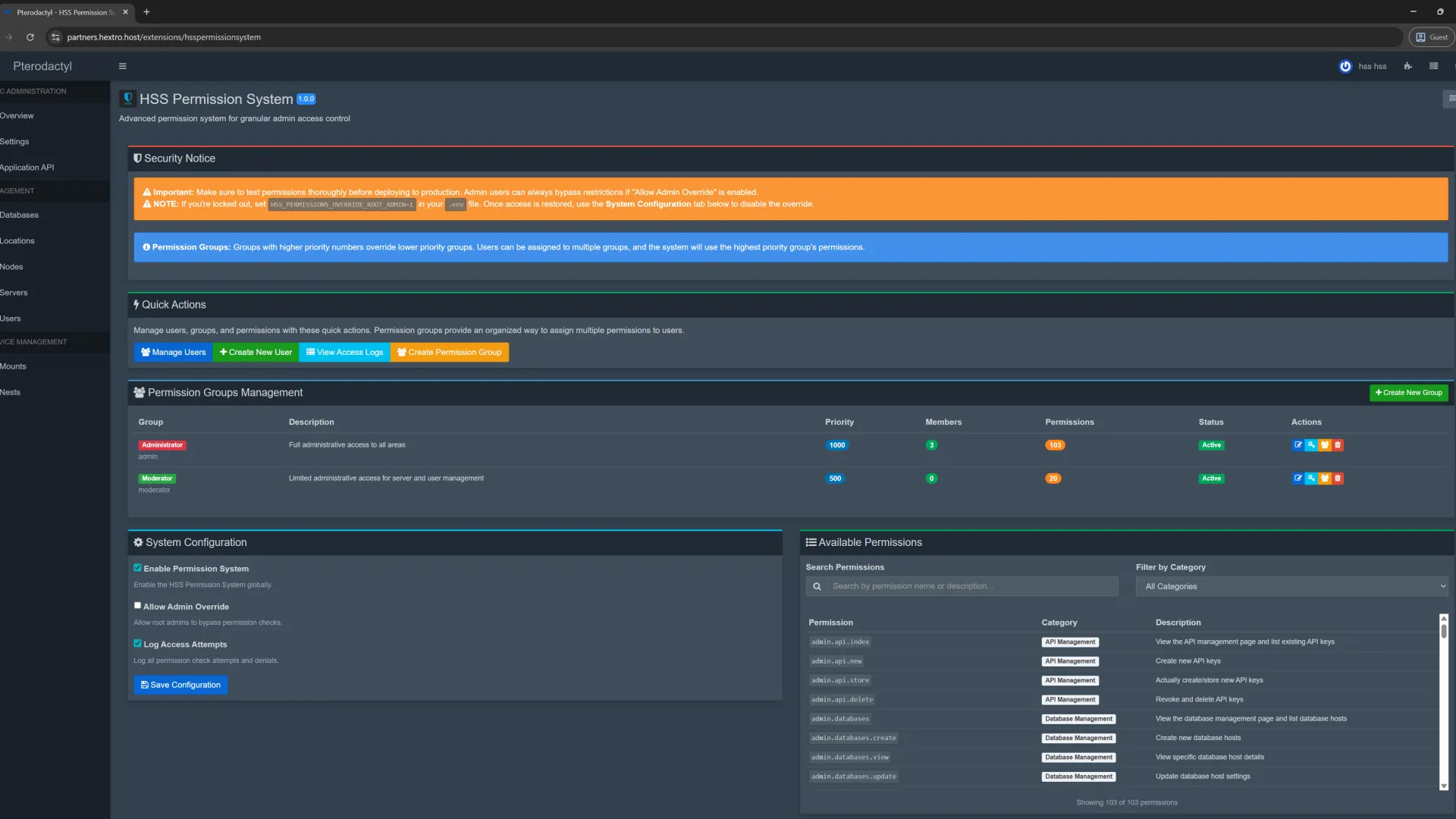
Task: Click edit icon for Administrator group
Action: (1298, 445)
